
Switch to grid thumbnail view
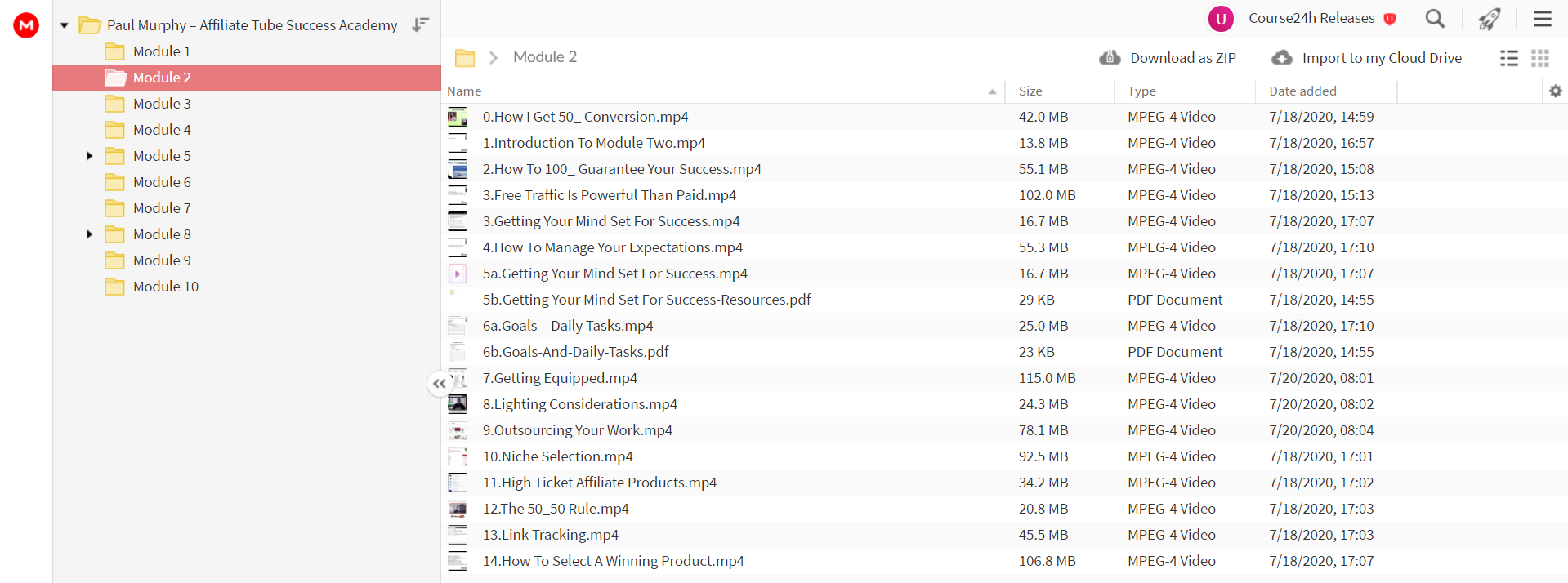click(1540, 58)
